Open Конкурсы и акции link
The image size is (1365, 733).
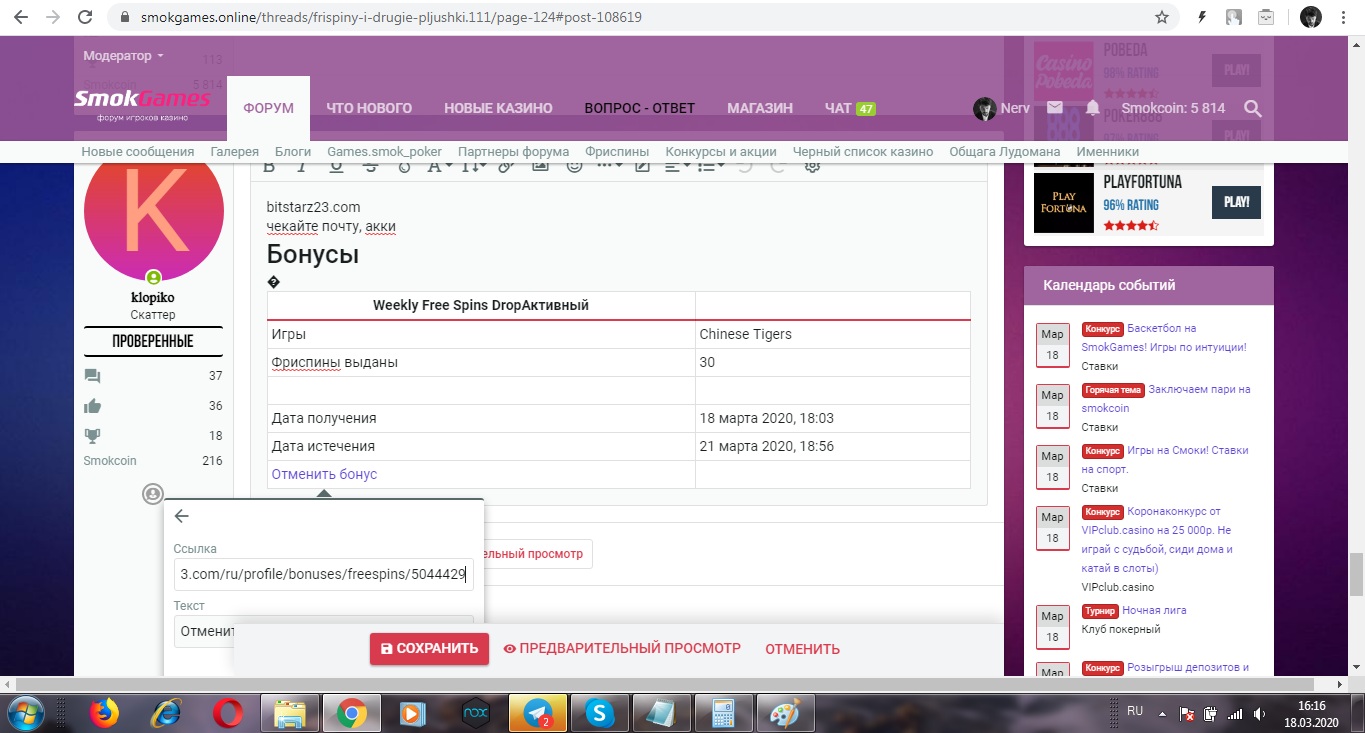click(721, 152)
